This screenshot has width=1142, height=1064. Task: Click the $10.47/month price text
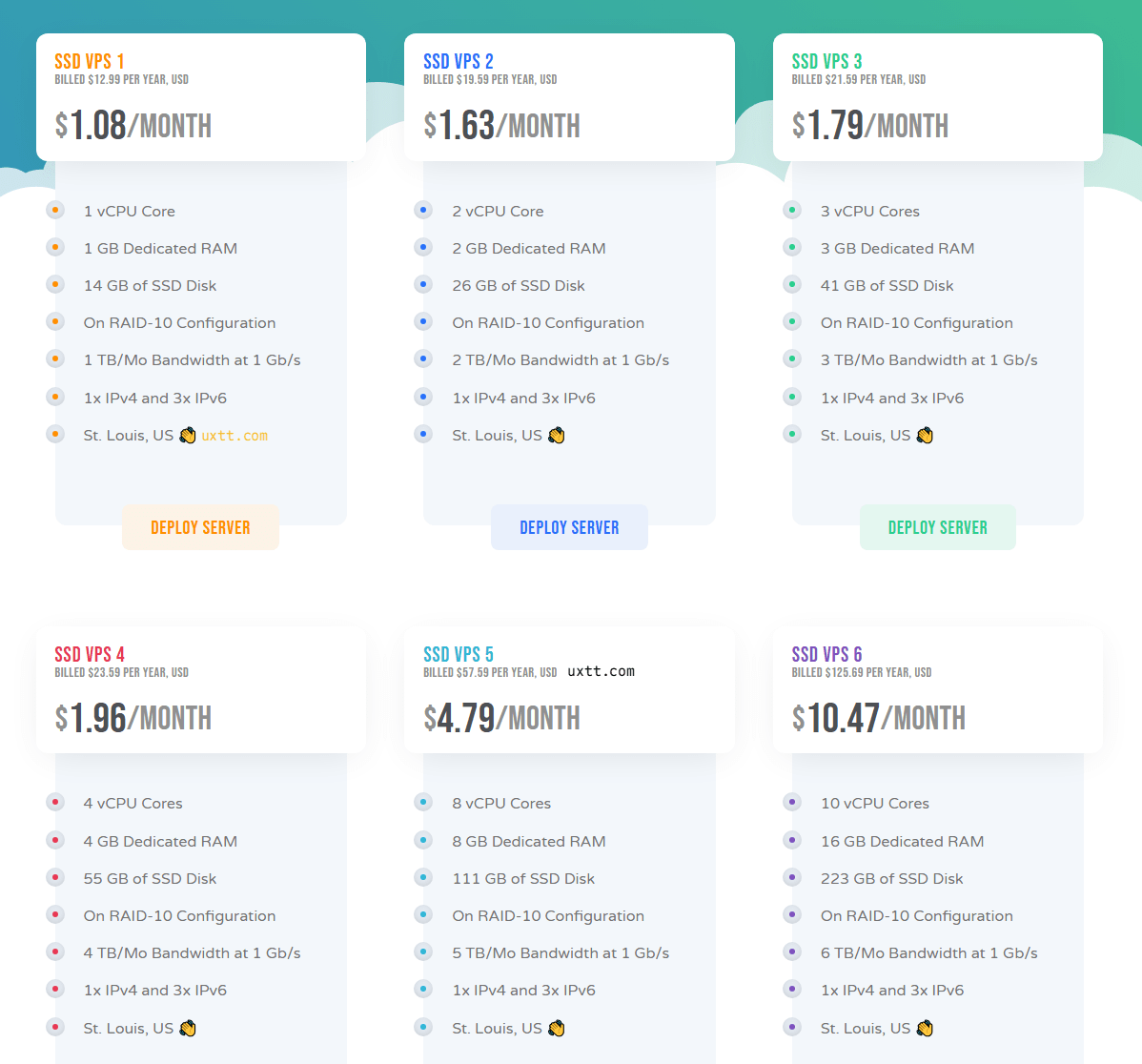click(x=878, y=718)
